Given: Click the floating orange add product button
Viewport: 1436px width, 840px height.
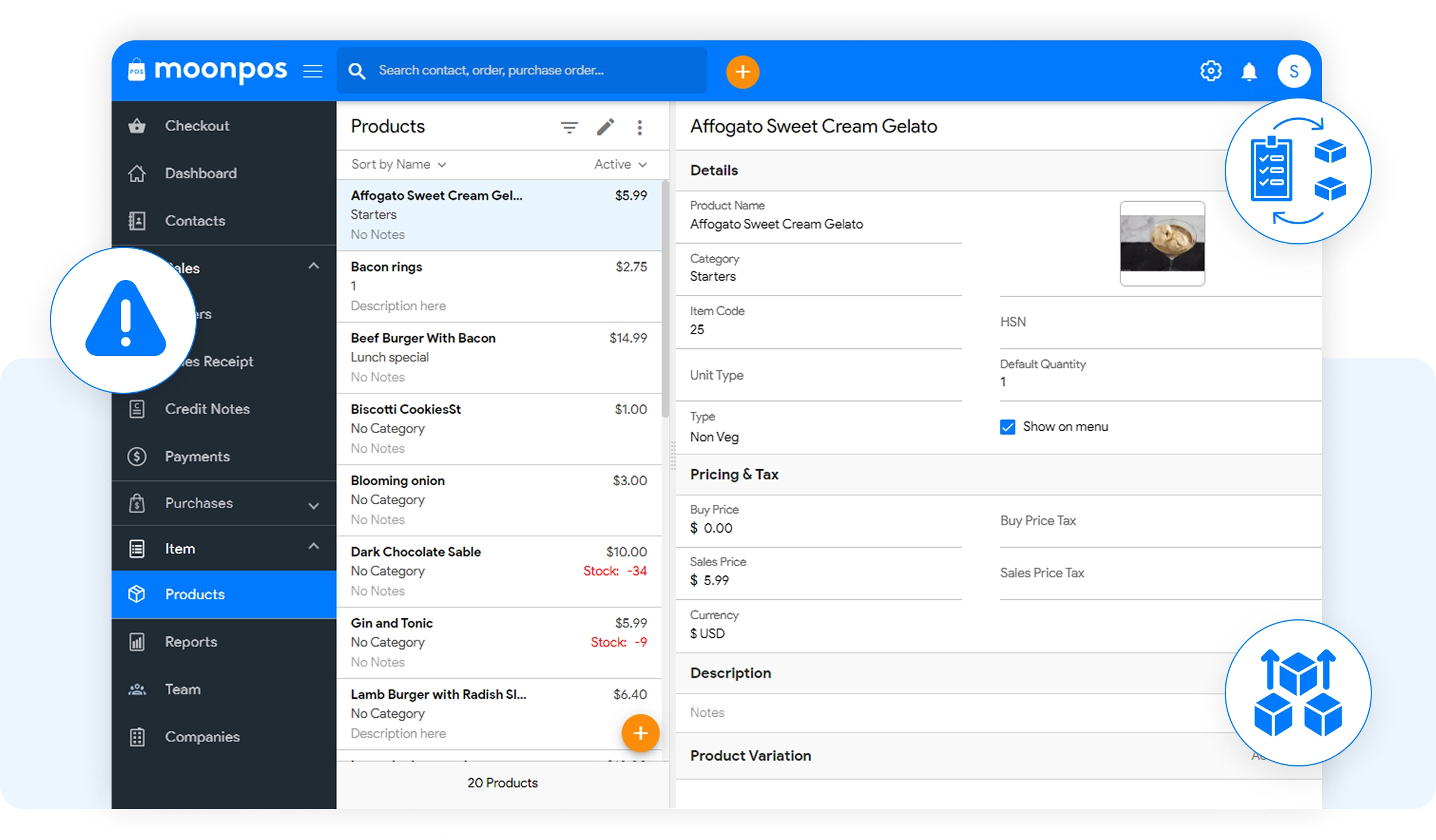Looking at the screenshot, I should [640, 733].
